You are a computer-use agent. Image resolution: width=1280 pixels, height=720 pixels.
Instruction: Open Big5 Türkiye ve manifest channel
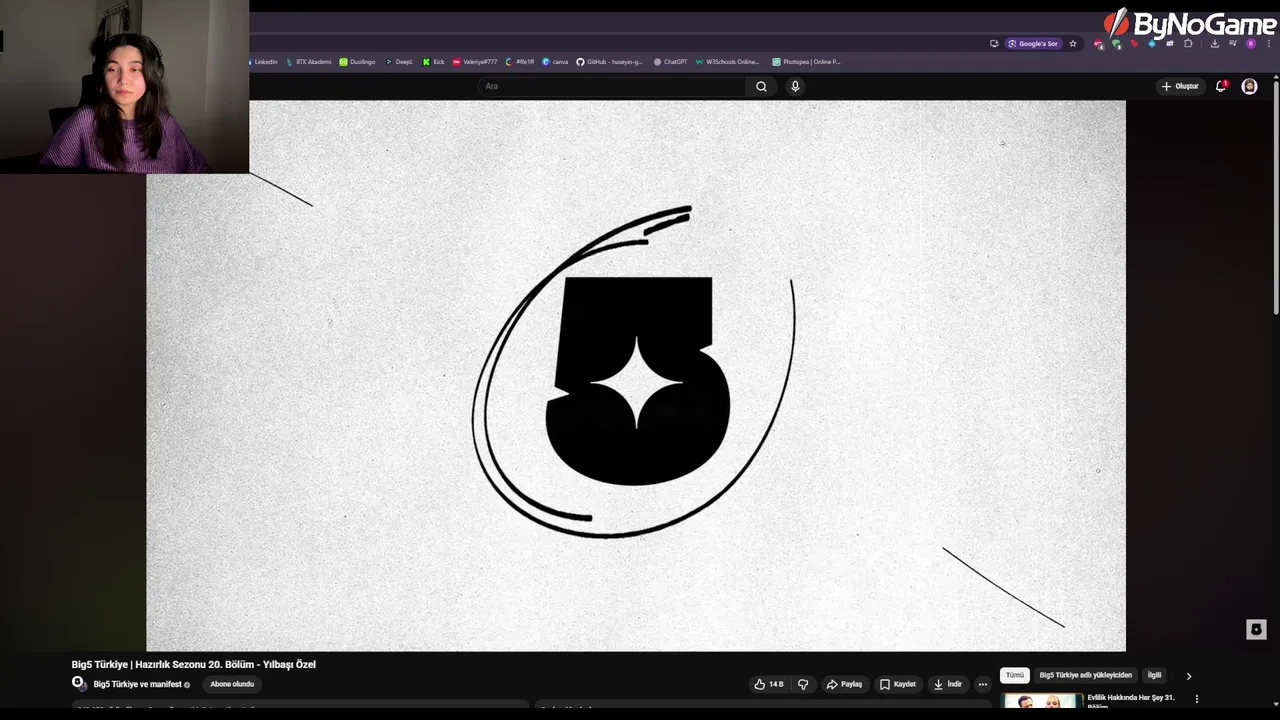(x=137, y=684)
